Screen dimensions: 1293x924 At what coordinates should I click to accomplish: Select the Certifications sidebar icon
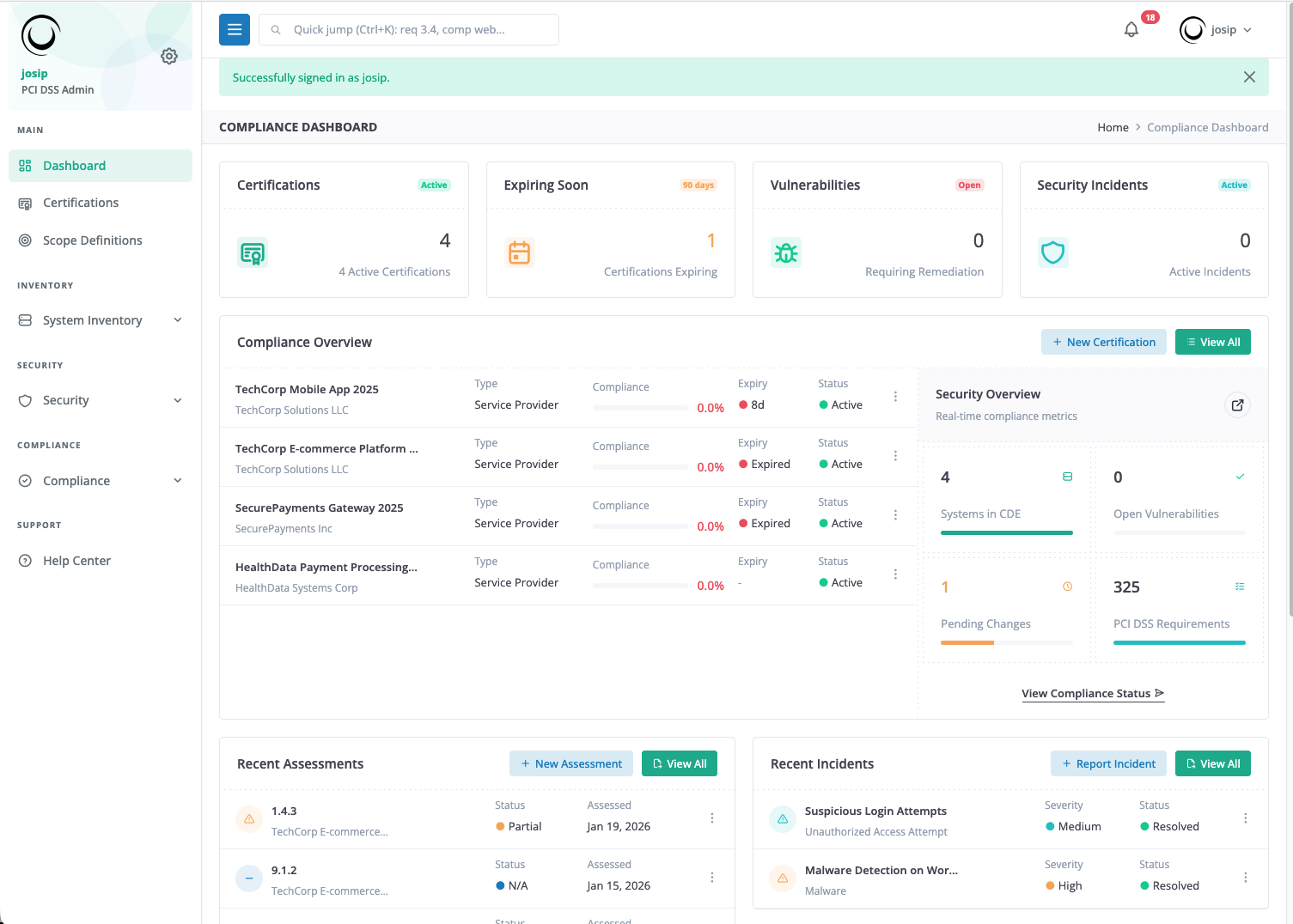(26, 203)
